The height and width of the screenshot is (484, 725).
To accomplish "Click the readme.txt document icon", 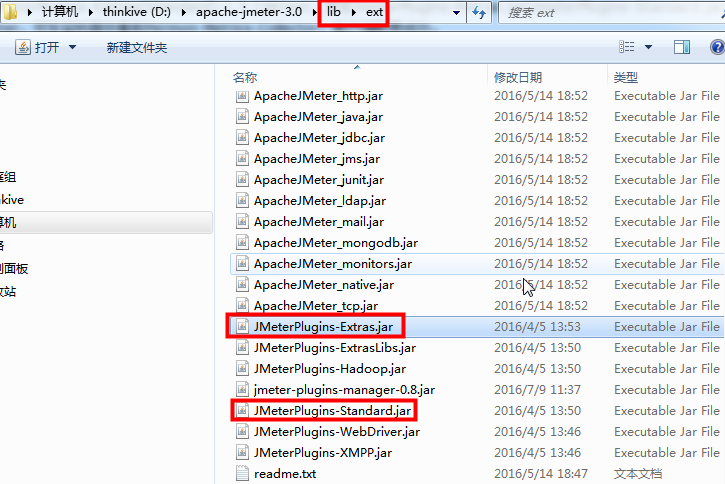I will point(242,474).
